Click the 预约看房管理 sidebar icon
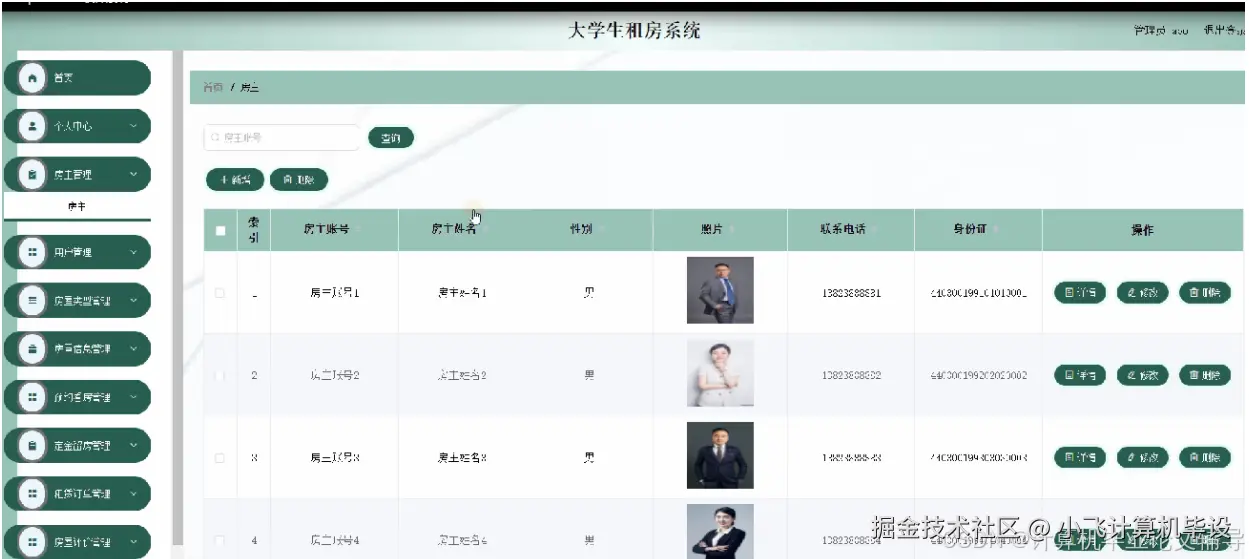Image resolution: width=1249 pixels, height=559 pixels. click(32, 397)
